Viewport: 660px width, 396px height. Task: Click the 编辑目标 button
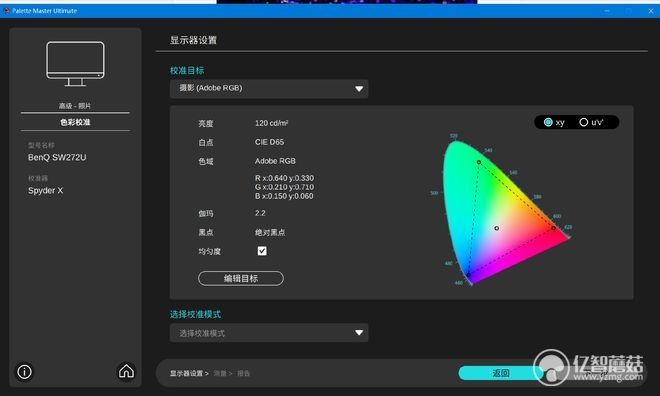click(241, 278)
